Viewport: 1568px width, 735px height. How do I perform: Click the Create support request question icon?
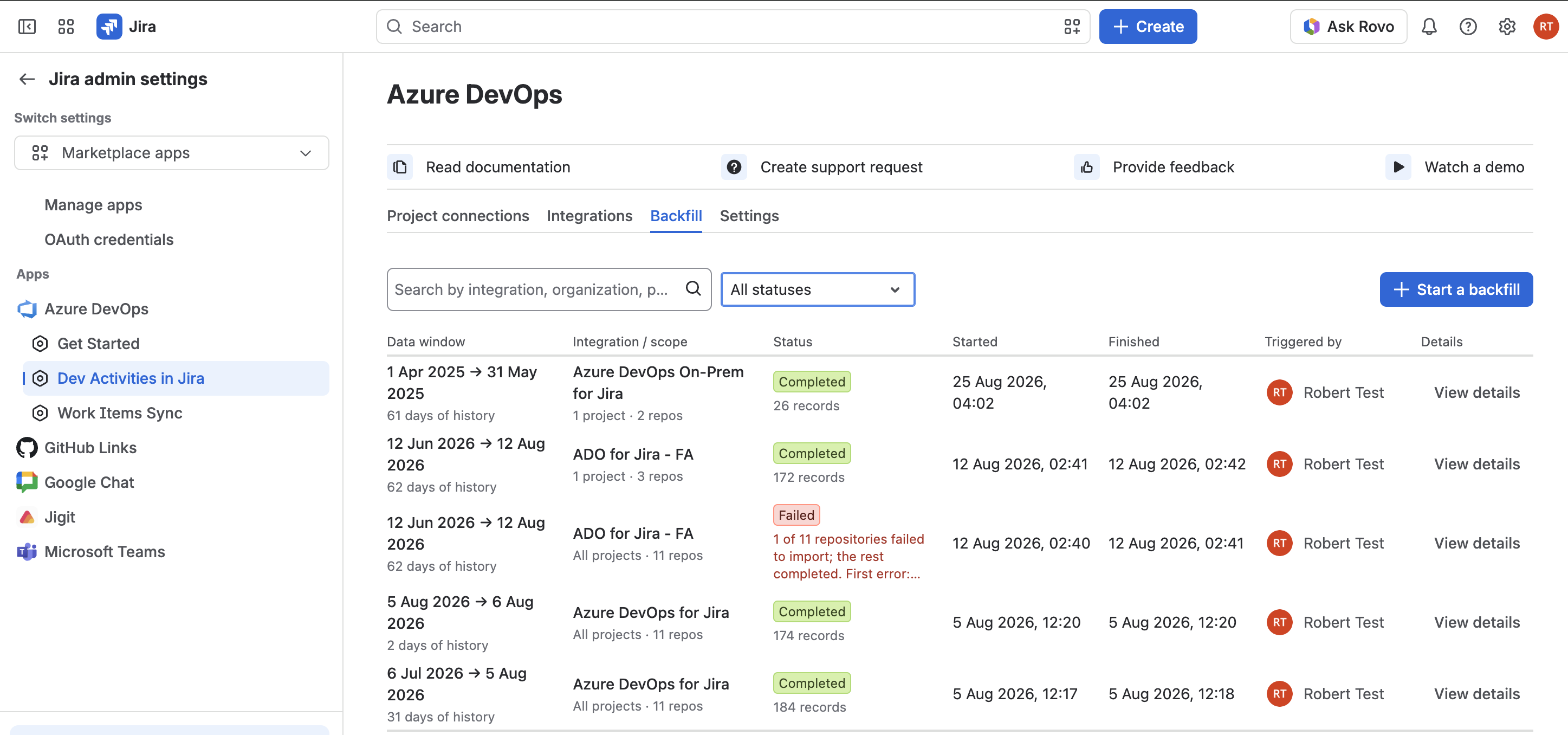[x=734, y=167]
